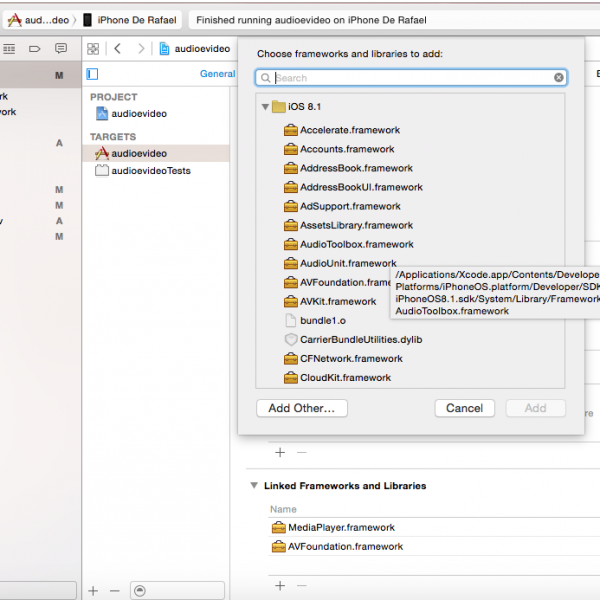
Task: Go back with the left chevron
Action: [117, 49]
